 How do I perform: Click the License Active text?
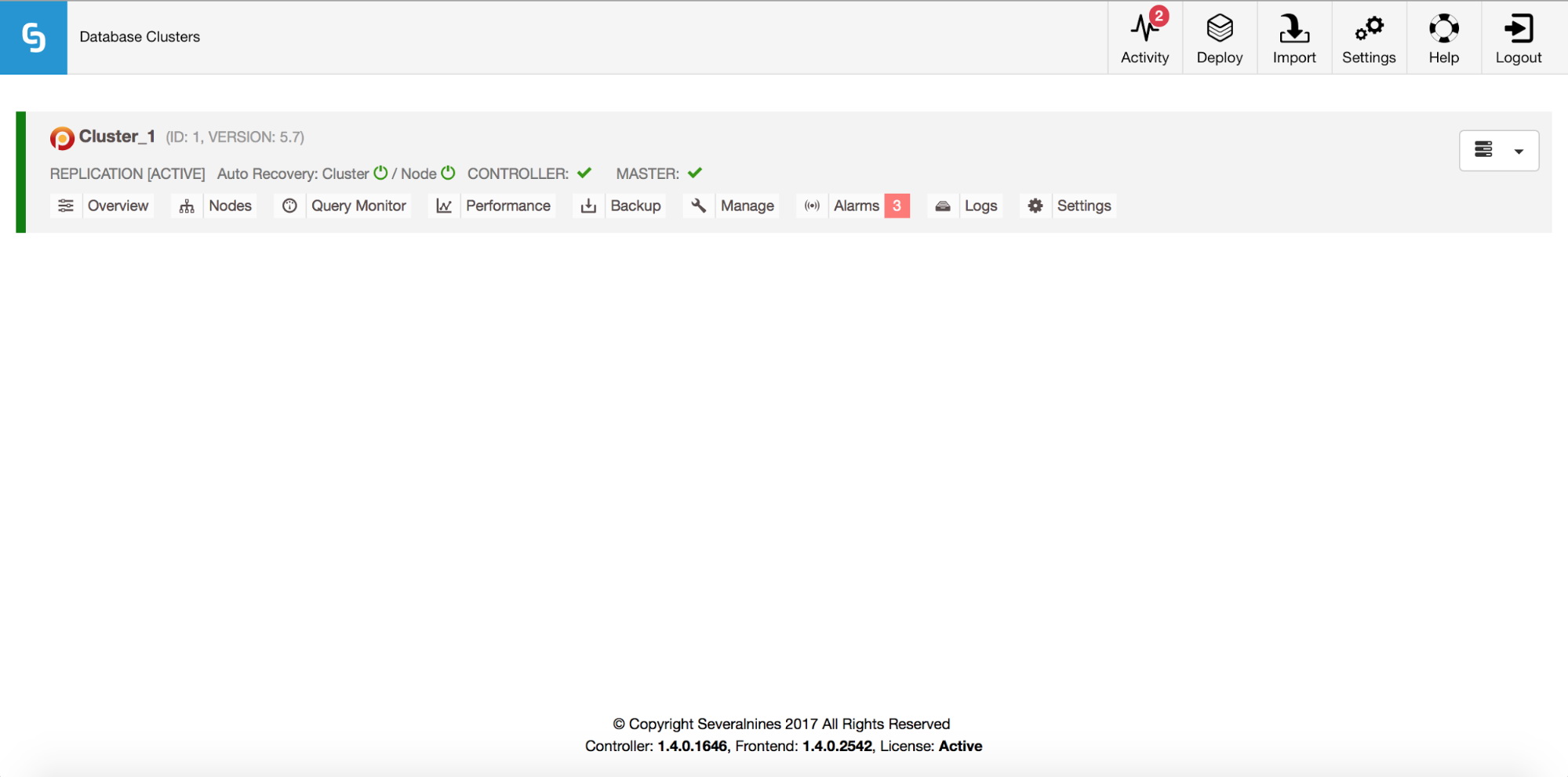point(931,746)
